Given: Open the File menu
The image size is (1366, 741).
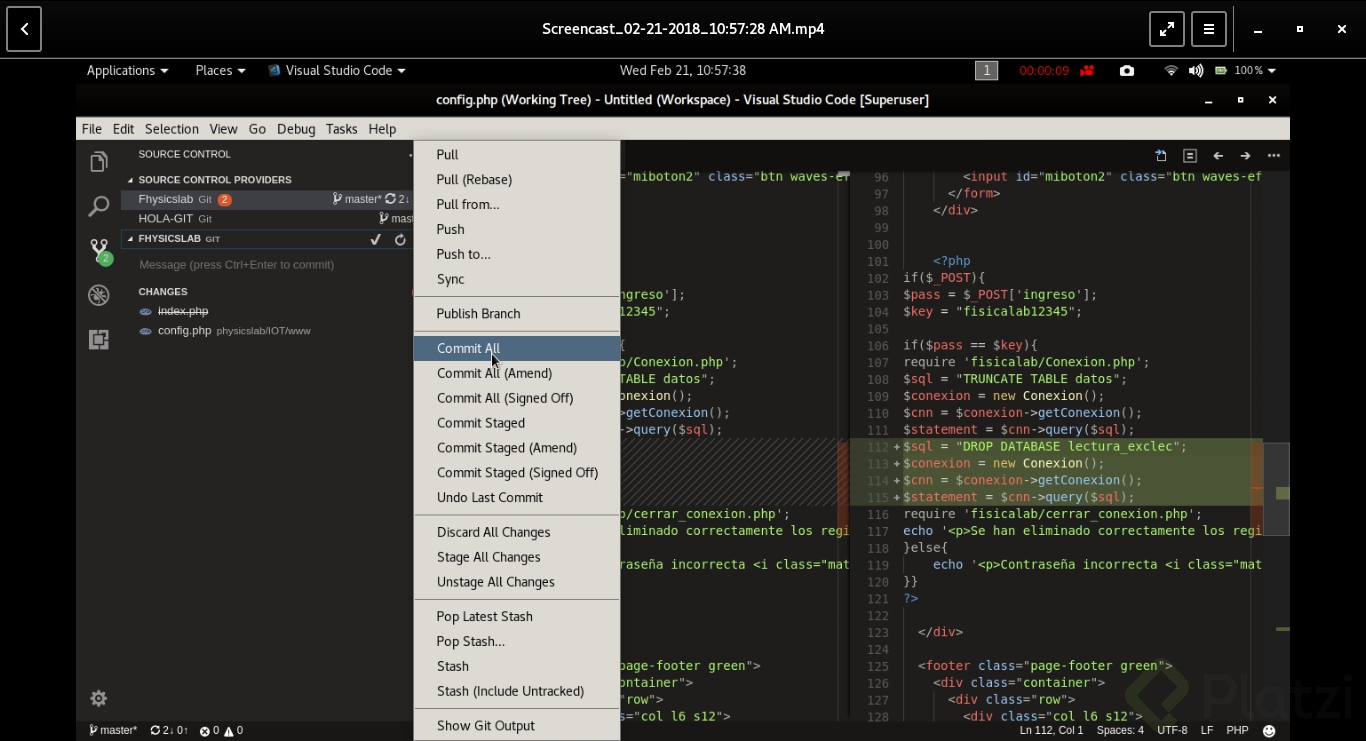Looking at the screenshot, I should pyautogui.click(x=92, y=129).
